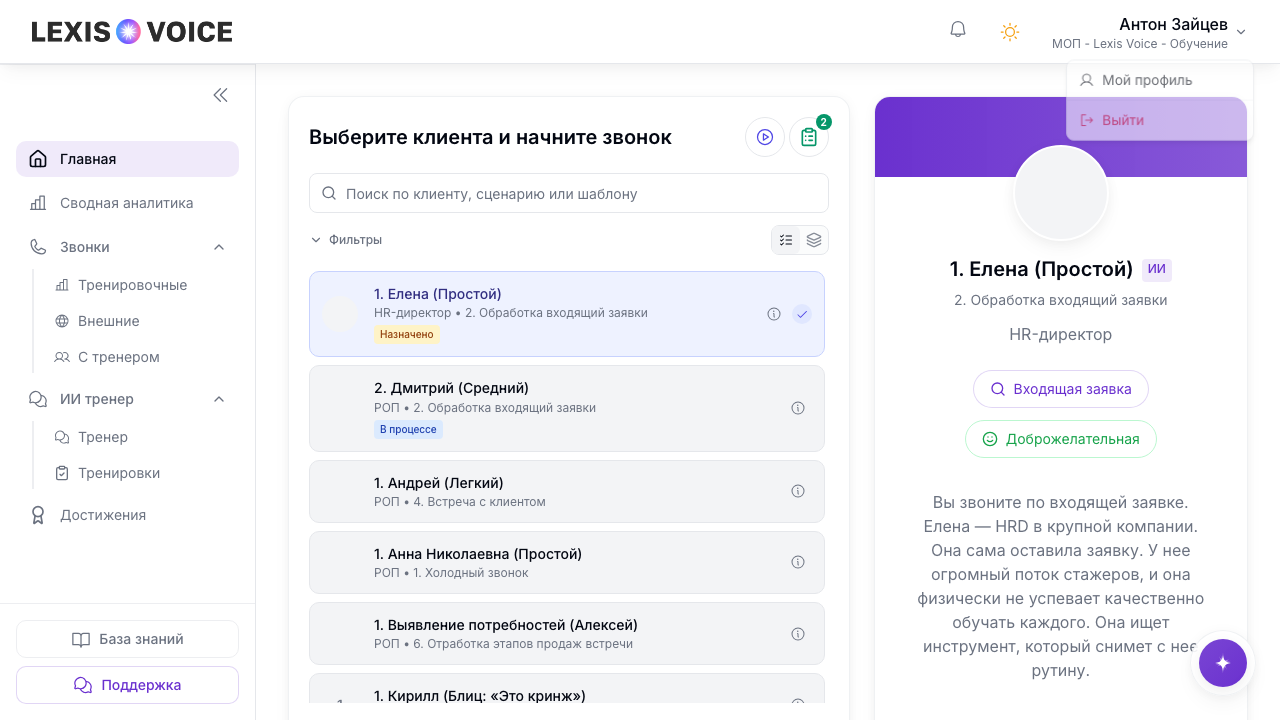The image size is (1280, 720).
Task: Open the AI assistant sparkle button
Action: click(1222, 662)
